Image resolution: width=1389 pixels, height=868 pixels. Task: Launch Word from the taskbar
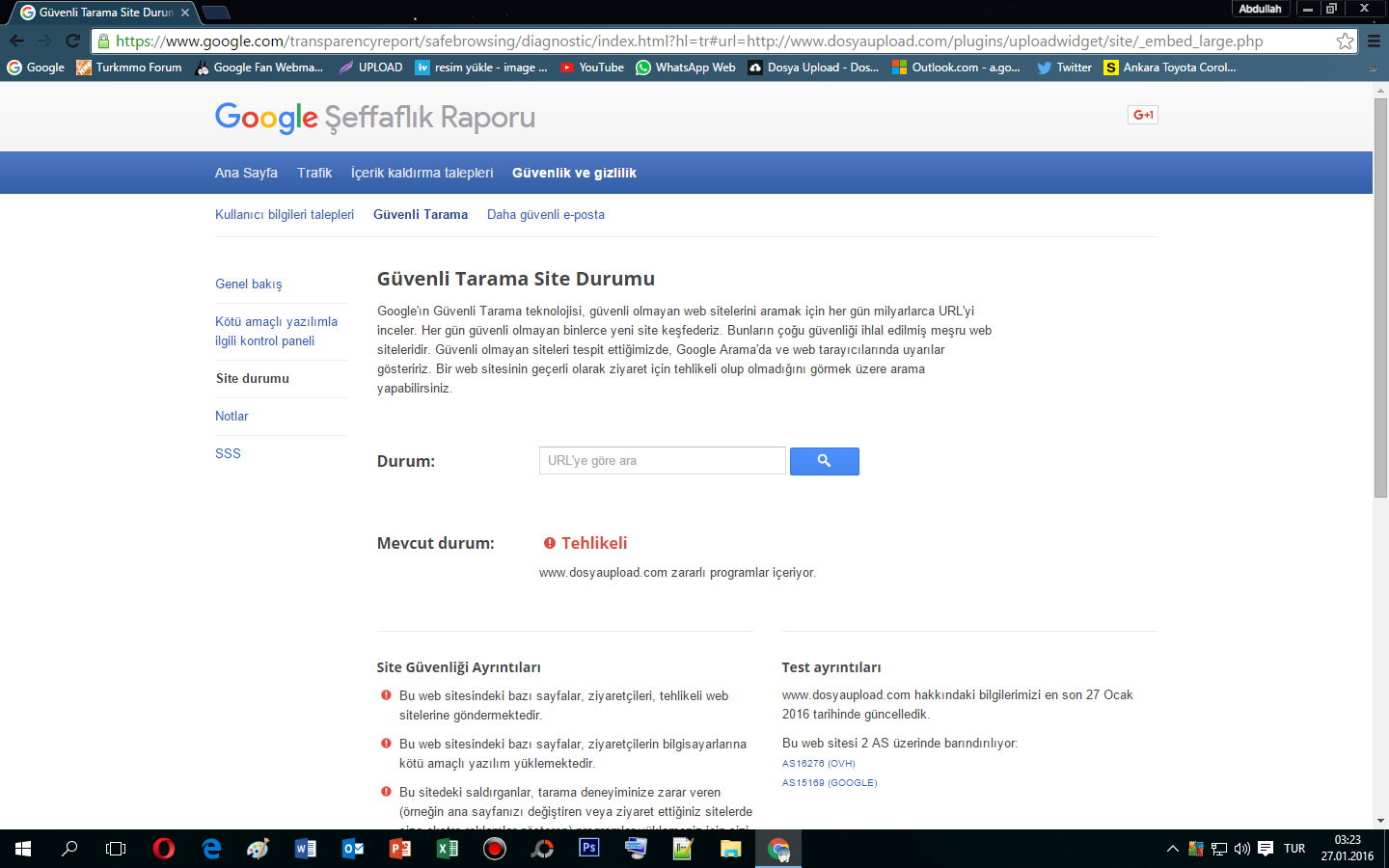tap(306, 849)
